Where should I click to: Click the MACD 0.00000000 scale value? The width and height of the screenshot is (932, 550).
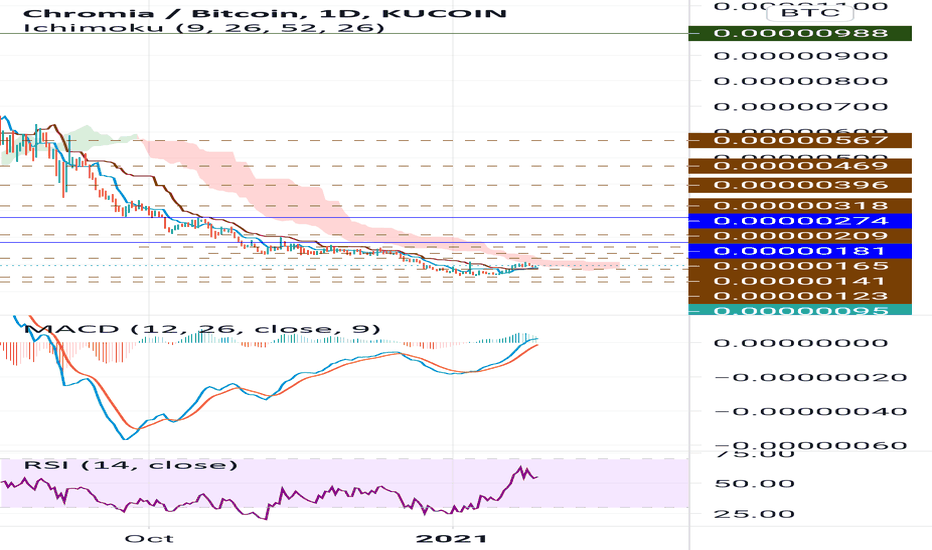pyautogui.click(x=801, y=343)
